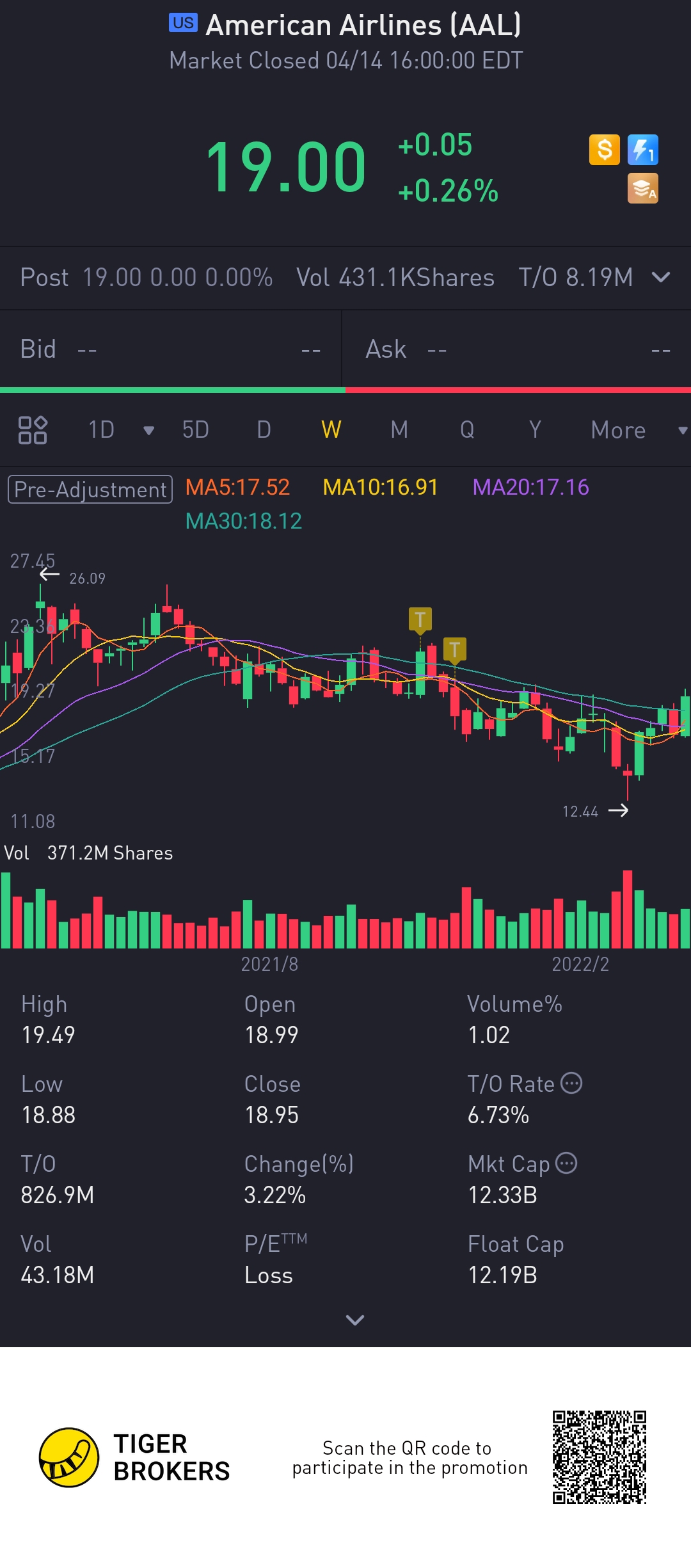The height and width of the screenshot is (1568, 691).
Task: Tap the Mkt Cap 12.33B value
Action: click(x=503, y=1196)
